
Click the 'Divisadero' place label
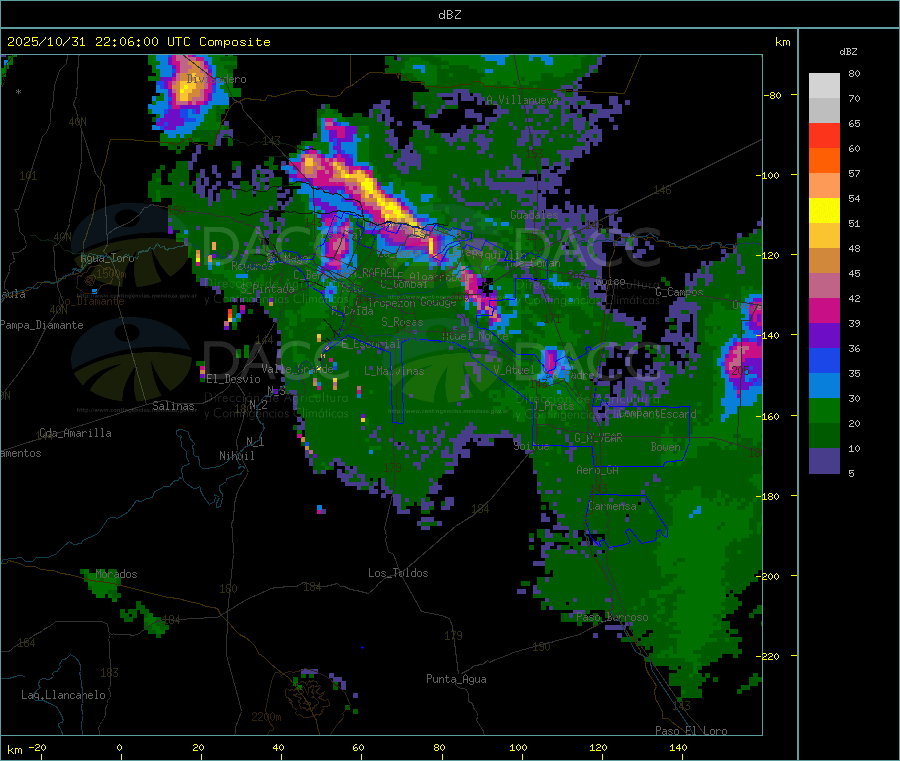[216, 79]
